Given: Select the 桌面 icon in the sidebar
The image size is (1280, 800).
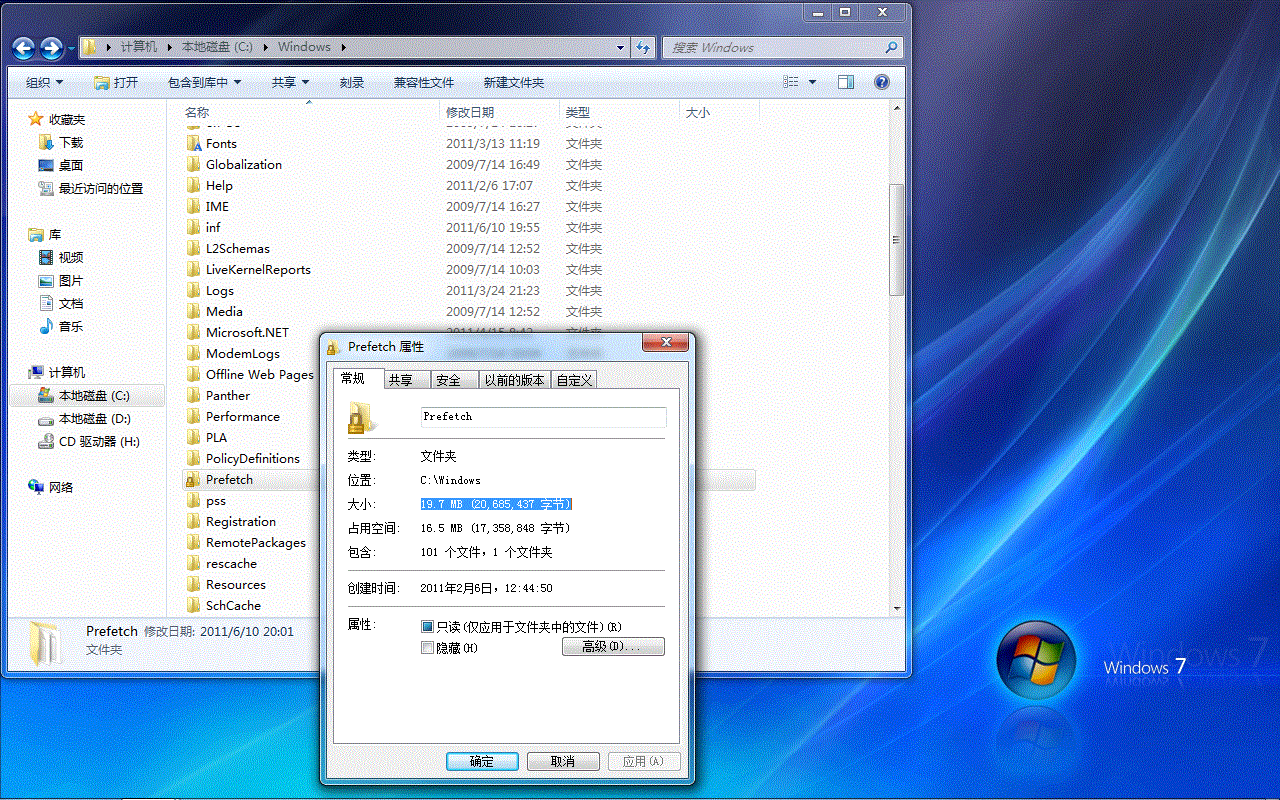Looking at the screenshot, I should click(x=45, y=165).
